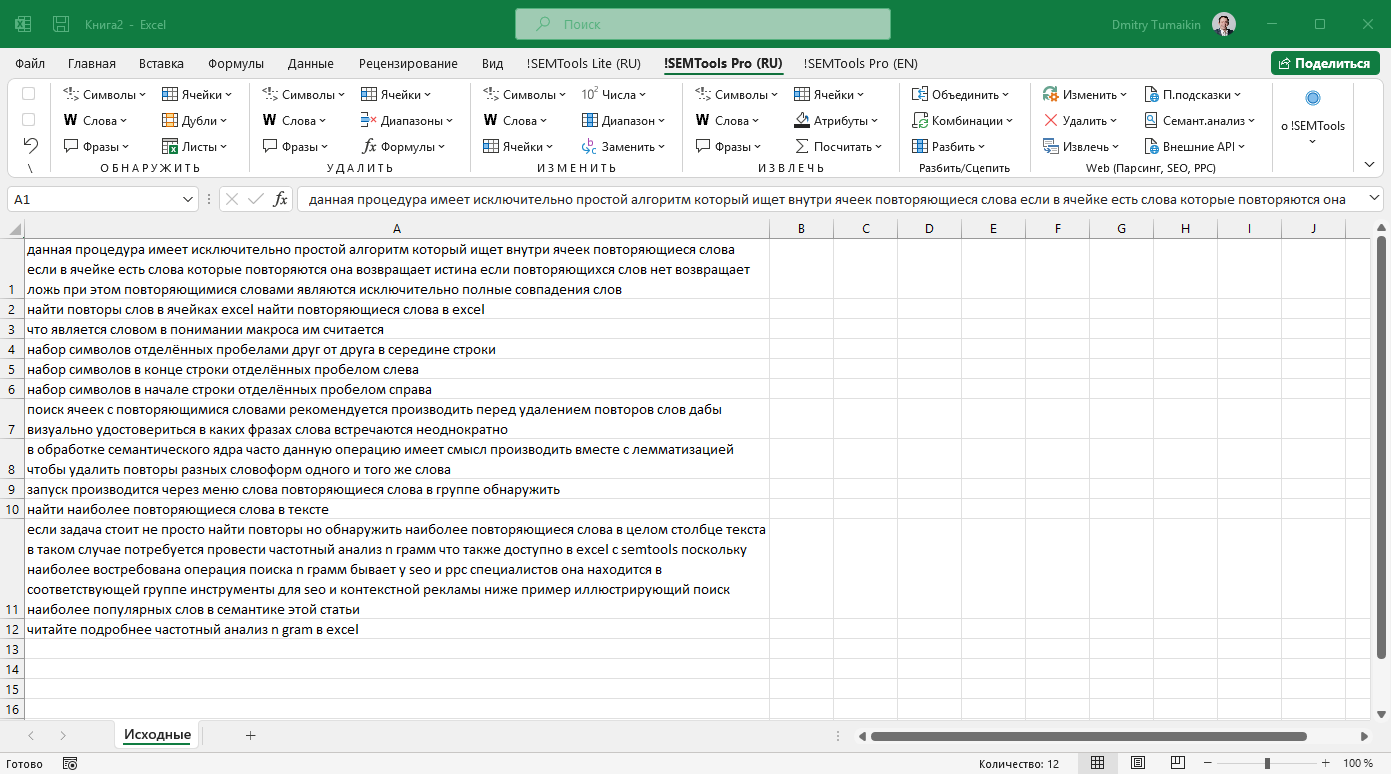Open Символы in the УДАЛИТЬ group
Screen dimensions: 1391x774
tap(303, 95)
